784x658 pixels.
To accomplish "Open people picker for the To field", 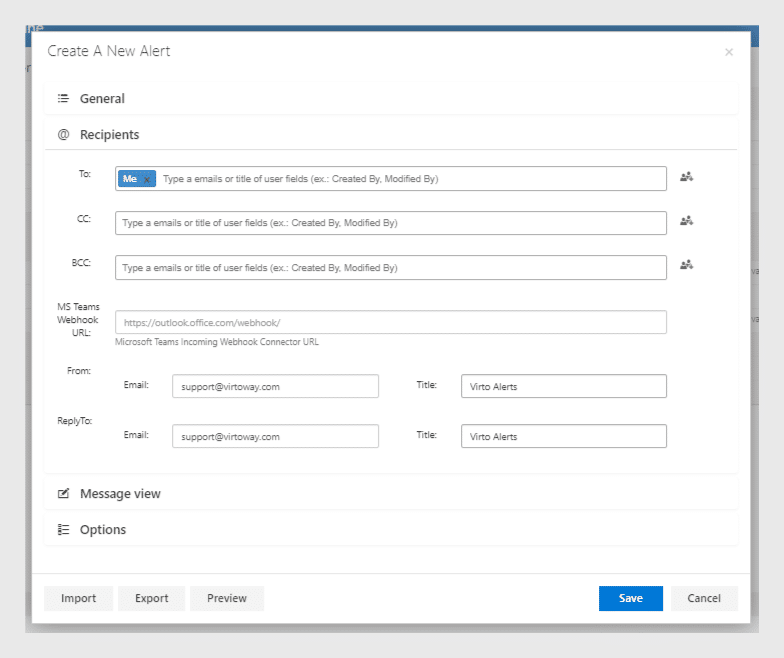I will [686, 177].
